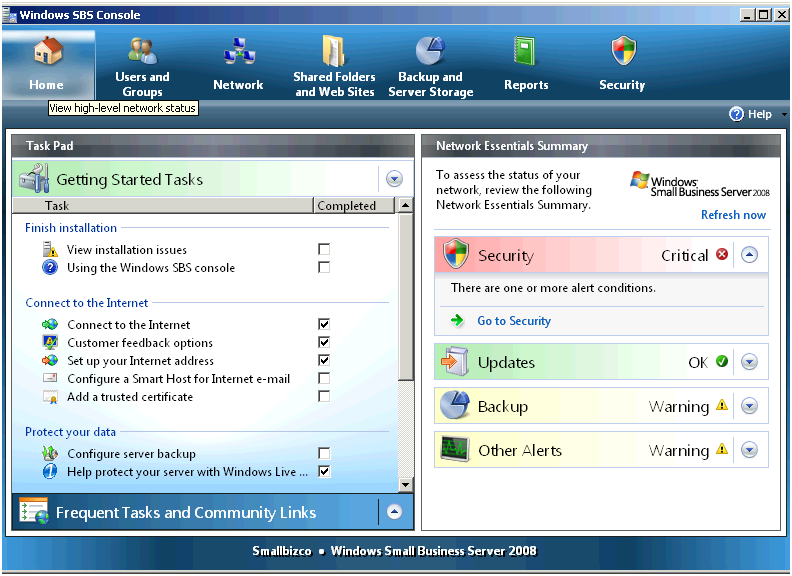Image resolution: width=792 pixels, height=576 pixels.
Task: Check Configure server backup checkbox
Action: tap(324, 453)
